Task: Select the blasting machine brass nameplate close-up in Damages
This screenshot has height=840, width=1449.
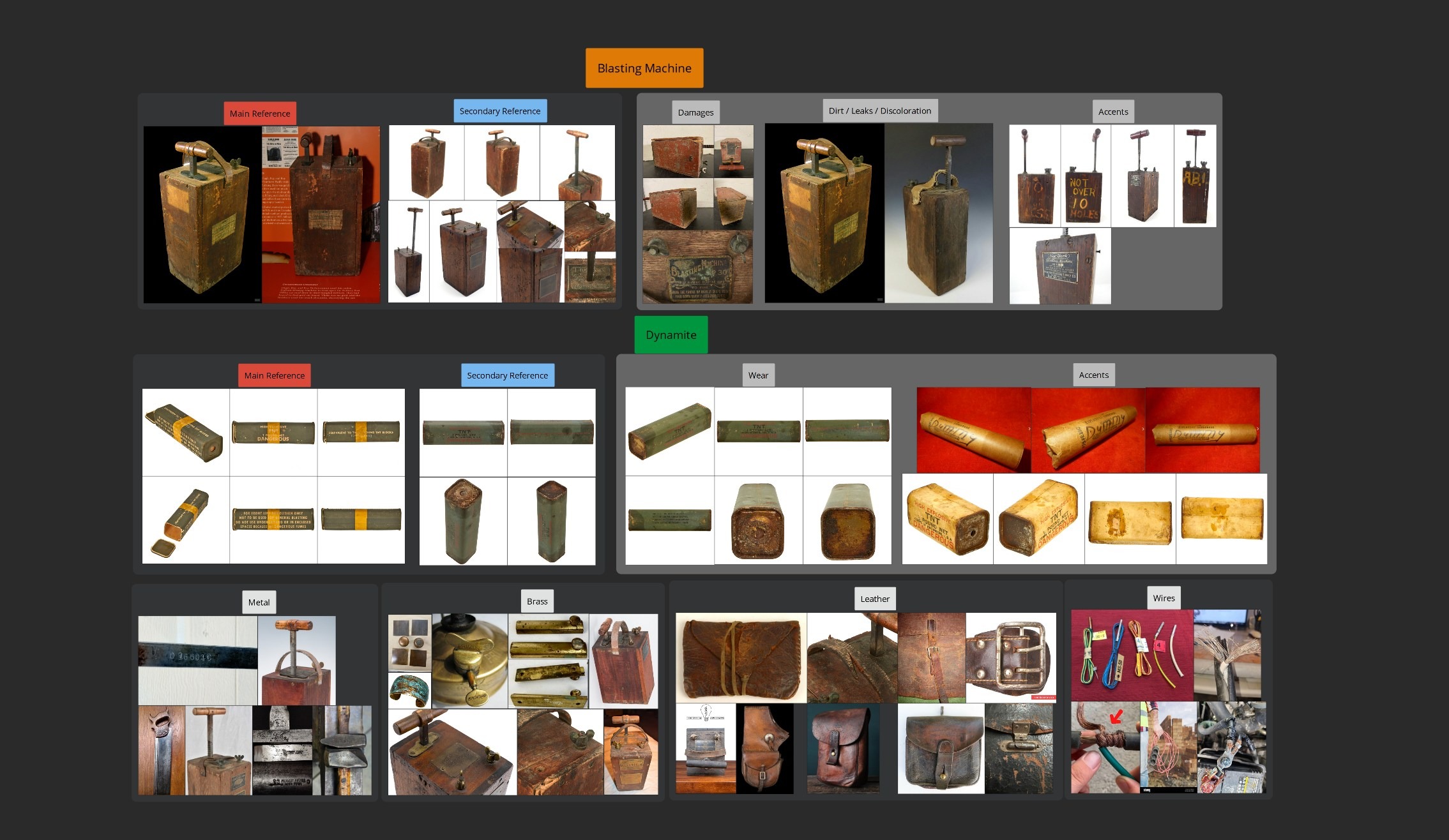Action: point(698,267)
